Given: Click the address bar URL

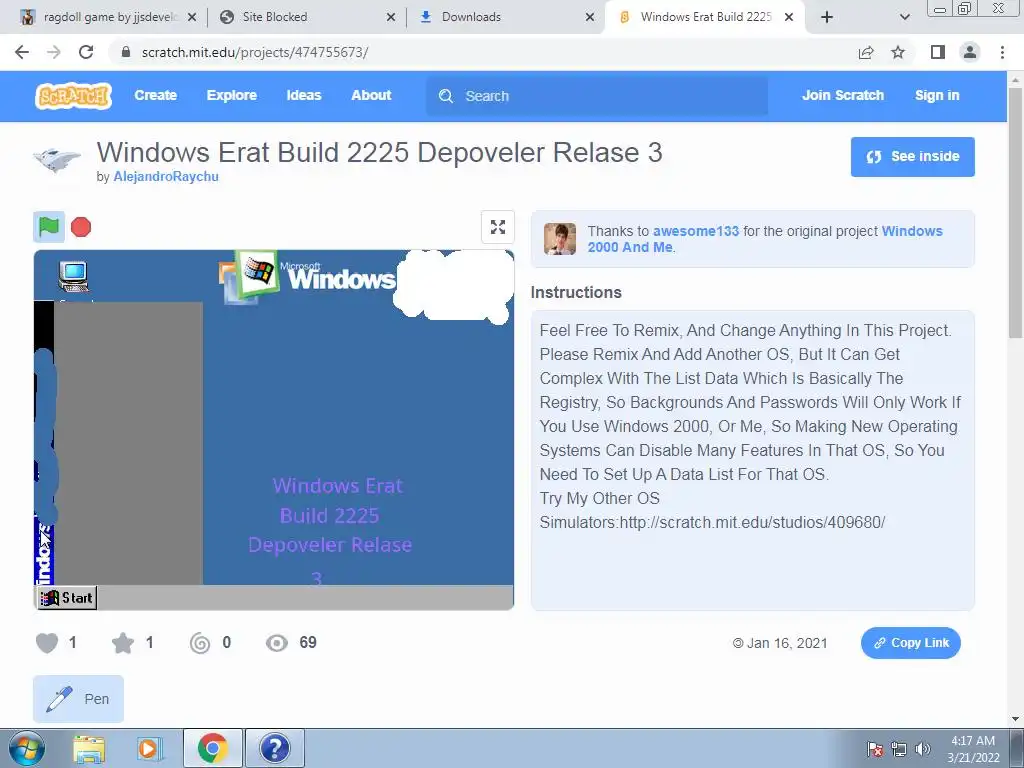Looking at the screenshot, I should 255,52.
